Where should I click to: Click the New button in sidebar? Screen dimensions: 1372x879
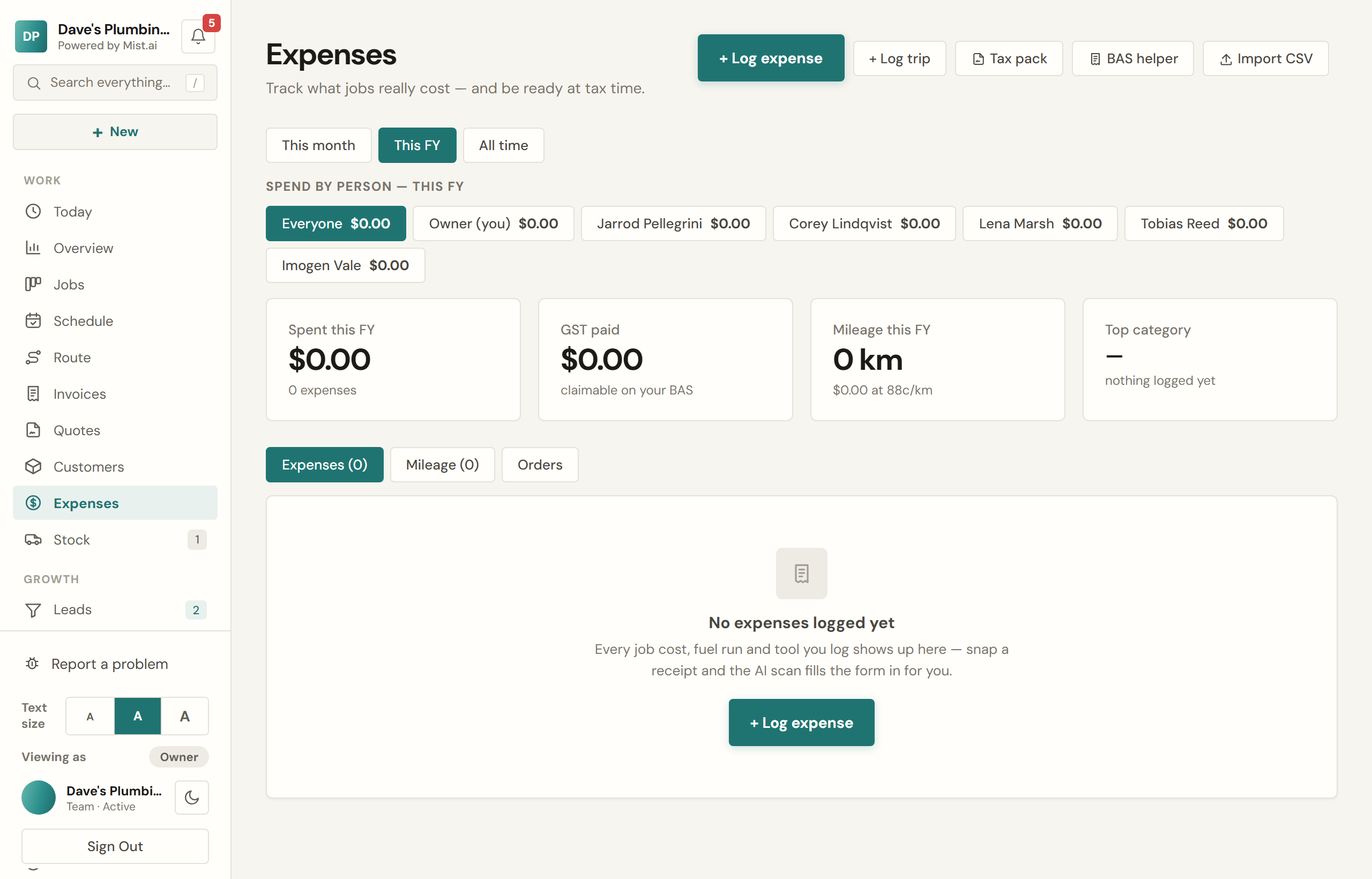pos(115,132)
